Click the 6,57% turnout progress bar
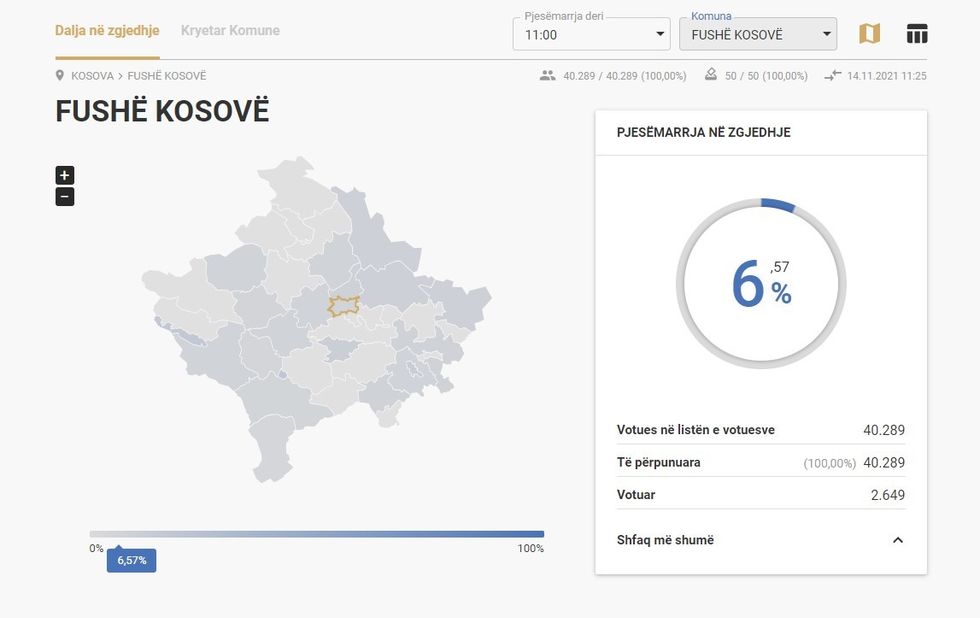The width and height of the screenshot is (980, 618). click(317, 534)
